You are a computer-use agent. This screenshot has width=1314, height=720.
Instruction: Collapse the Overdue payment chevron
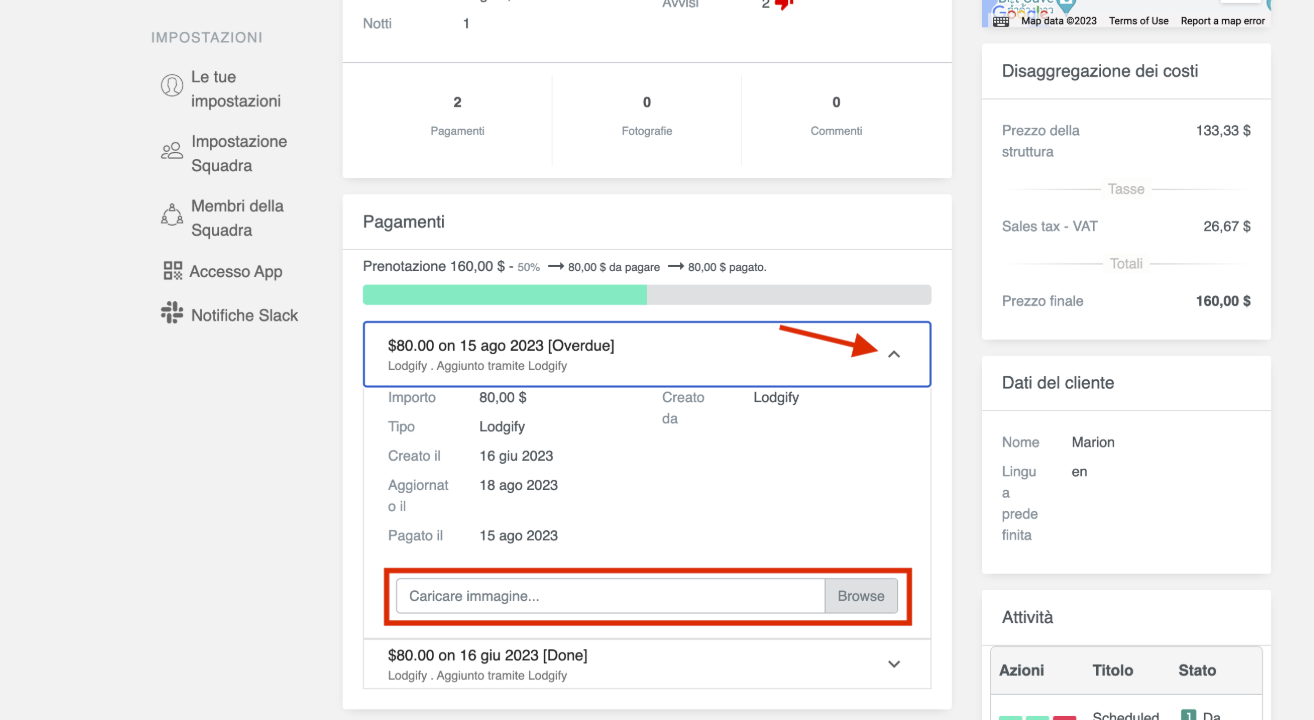894,354
